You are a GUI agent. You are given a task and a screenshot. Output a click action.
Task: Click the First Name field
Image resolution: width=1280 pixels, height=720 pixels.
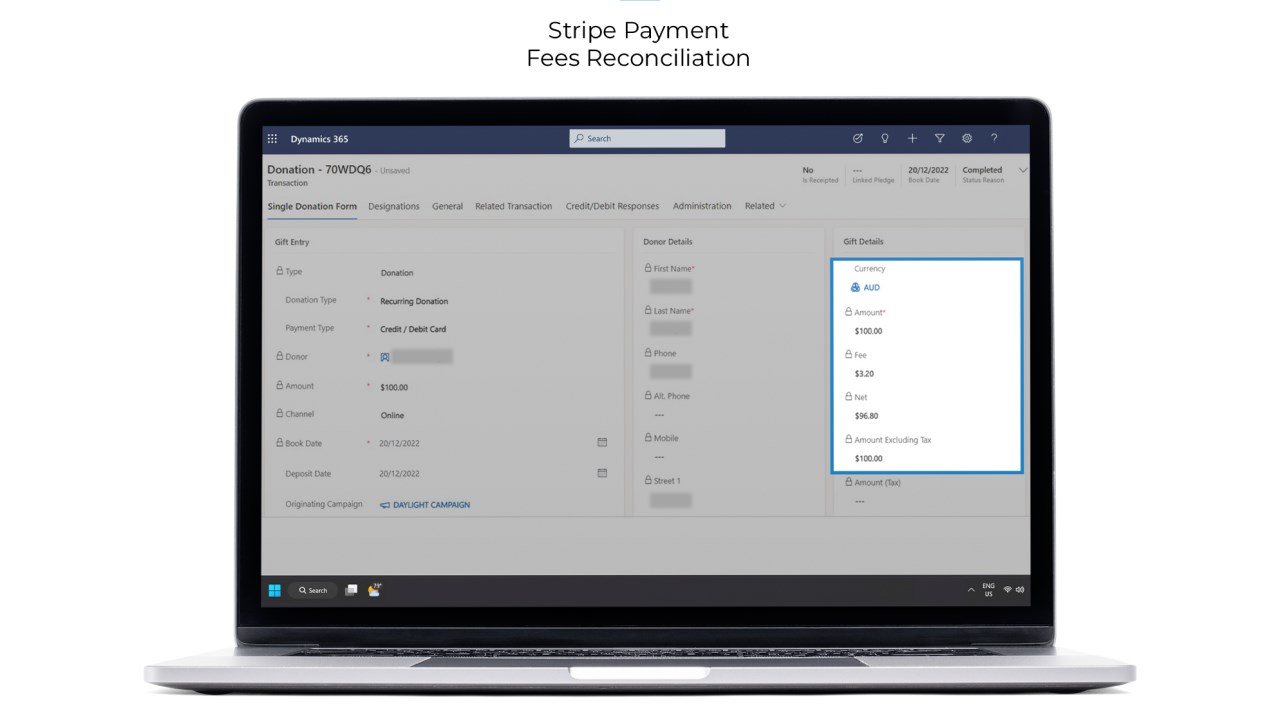pyautogui.click(x=670, y=286)
